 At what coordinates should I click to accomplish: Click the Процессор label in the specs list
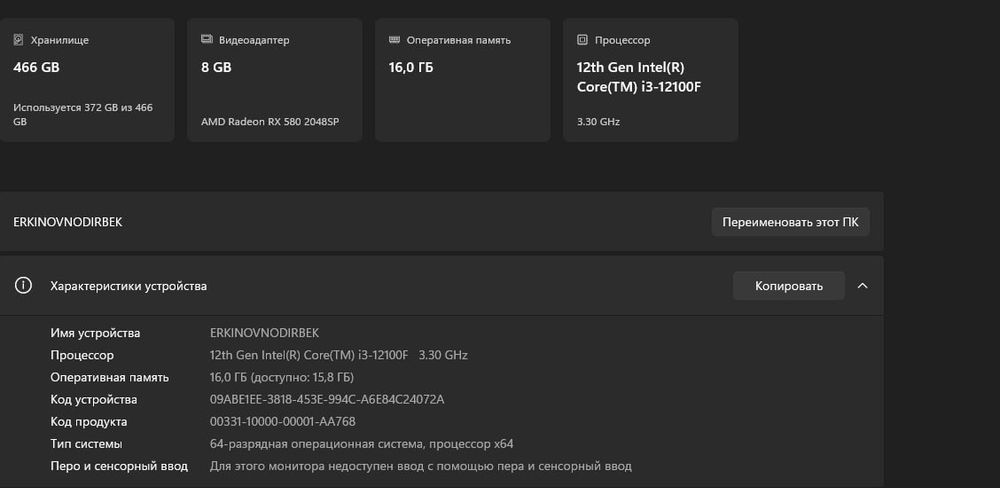click(82, 355)
